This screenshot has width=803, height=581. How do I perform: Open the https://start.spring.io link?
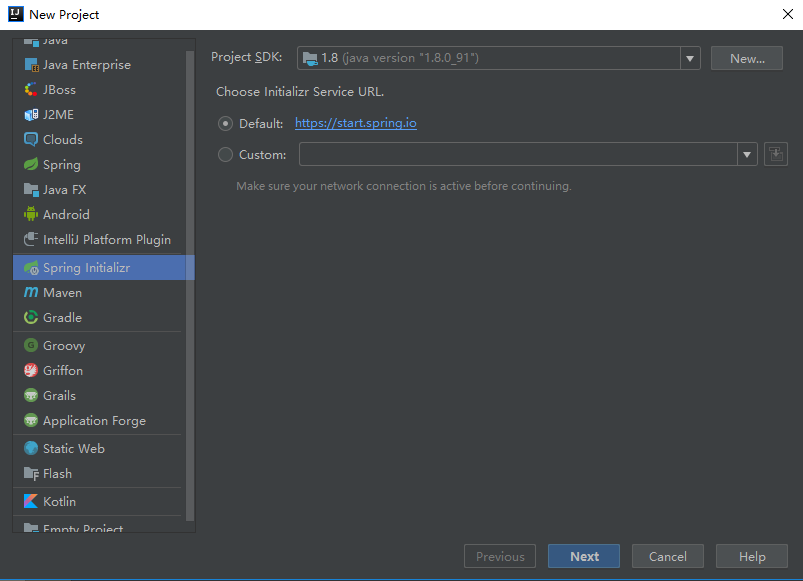pyautogui.click(x=355, y=123)
